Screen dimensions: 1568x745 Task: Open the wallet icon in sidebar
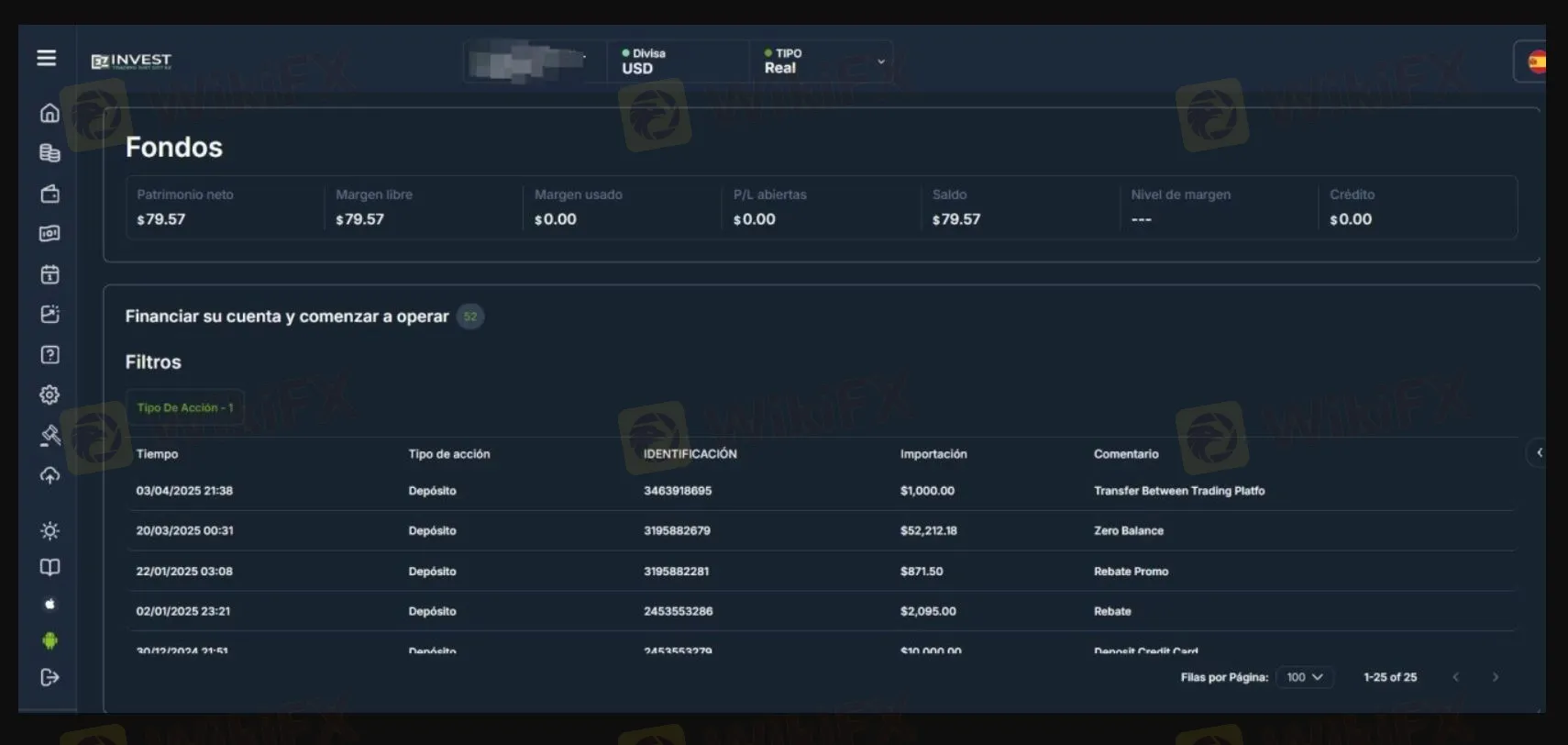pos(50,194)
